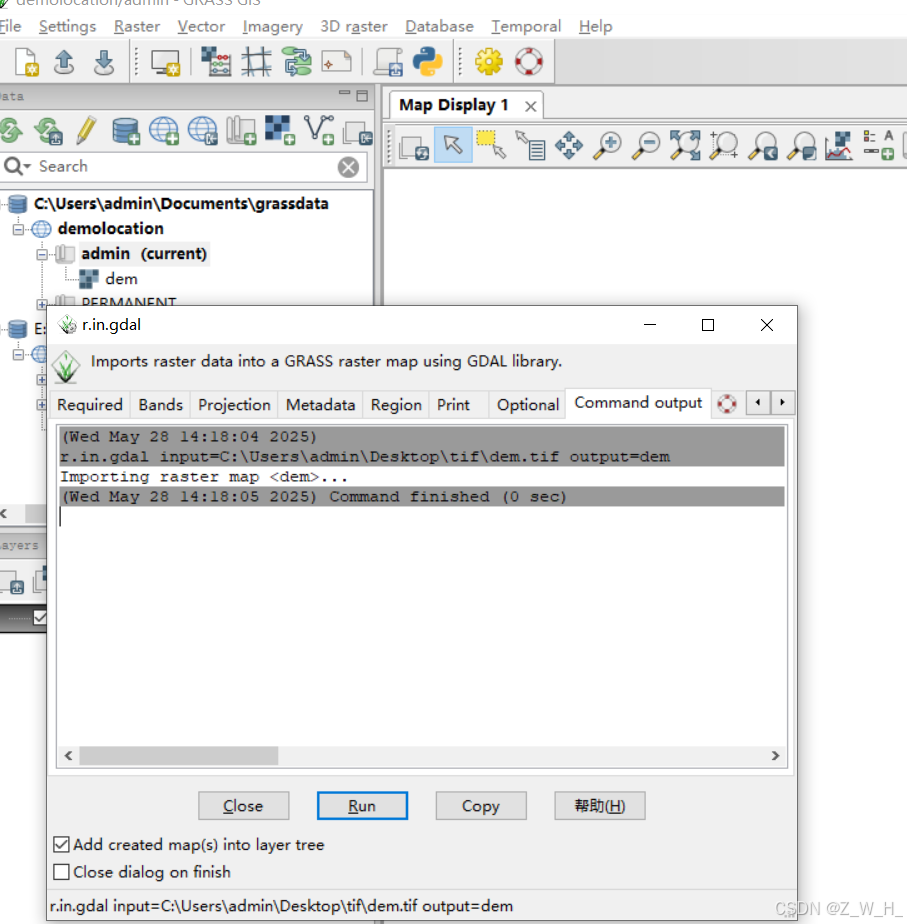This screenshot has height=924, width=907.
Task: Add existing or new database icon
Action: [x=126, y=130]
